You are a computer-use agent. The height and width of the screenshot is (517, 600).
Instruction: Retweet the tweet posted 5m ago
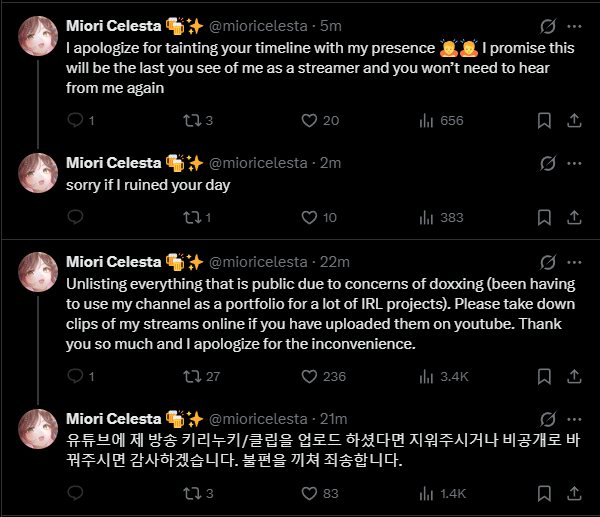coord(192,121)
